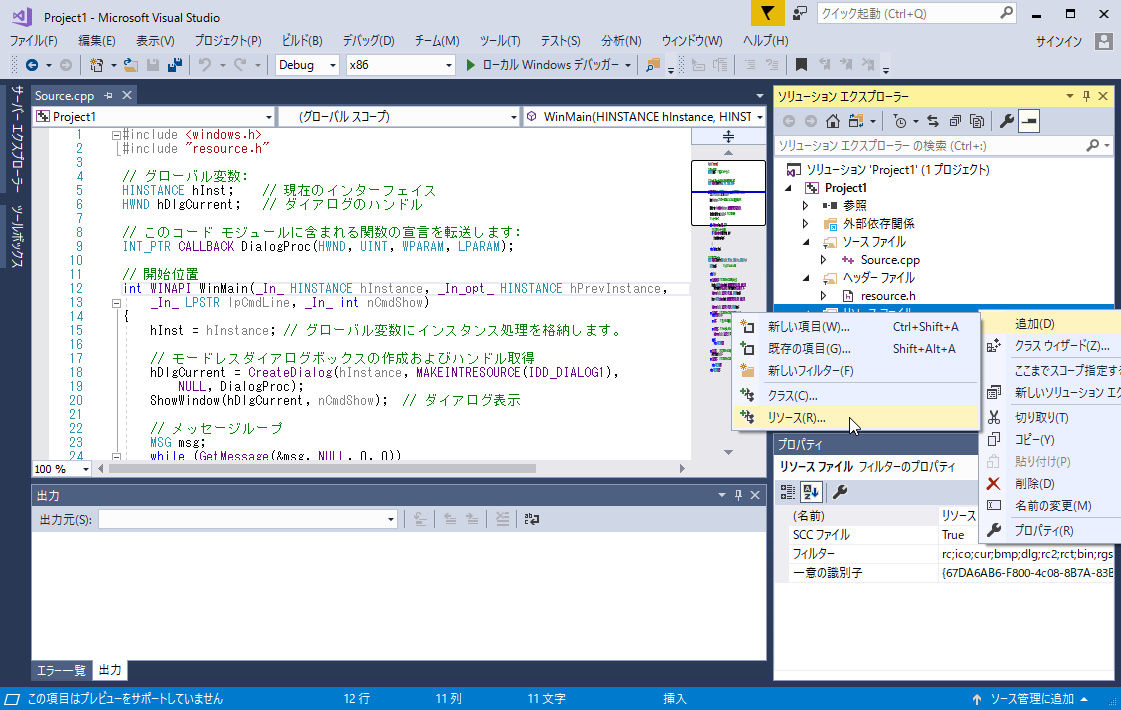The height and width of the screenshot is (710, 1121).
Task: Toggle Show All Files in Solution Explorer
Action: pyautogui.click(x=977, y=121)
